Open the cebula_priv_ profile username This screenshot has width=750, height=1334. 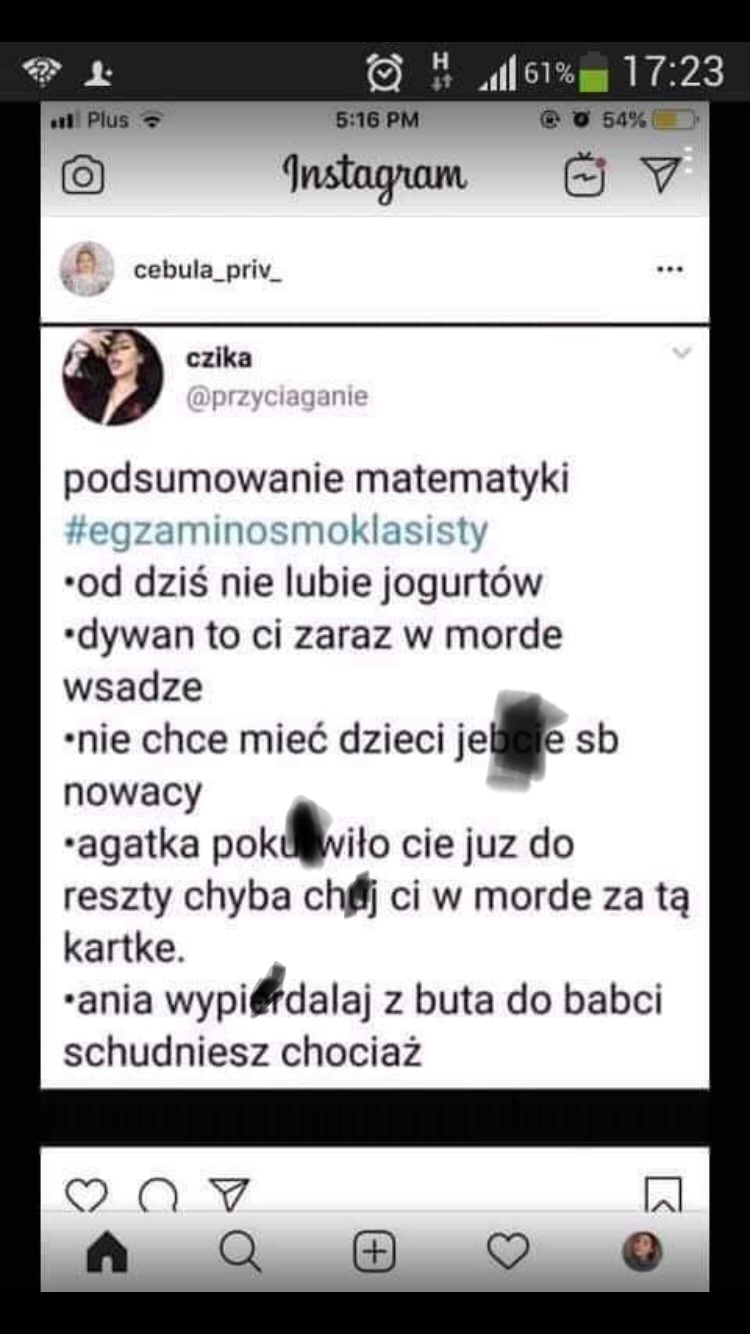[207, 270]
